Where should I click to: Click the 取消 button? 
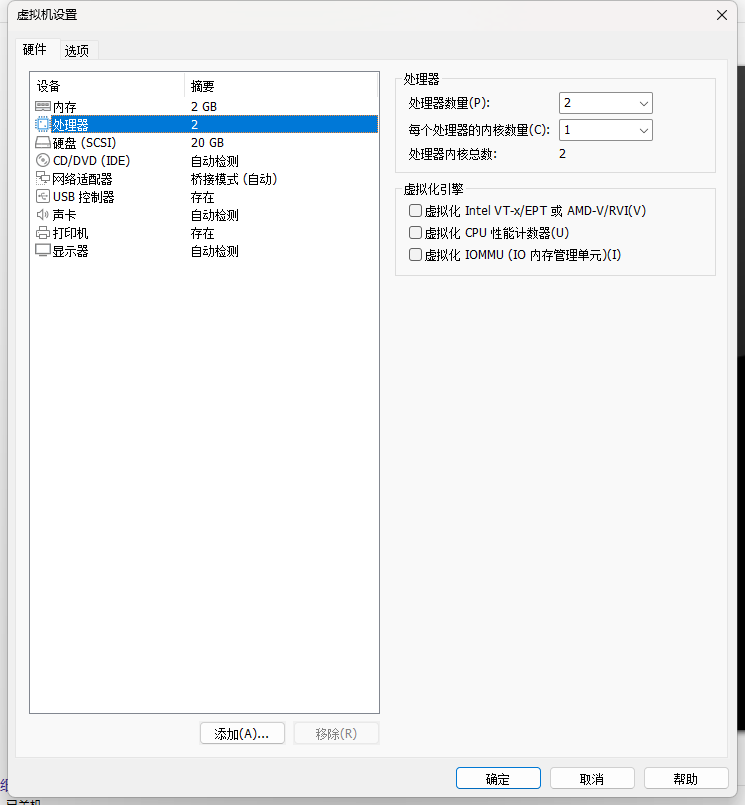click(591, 779)
